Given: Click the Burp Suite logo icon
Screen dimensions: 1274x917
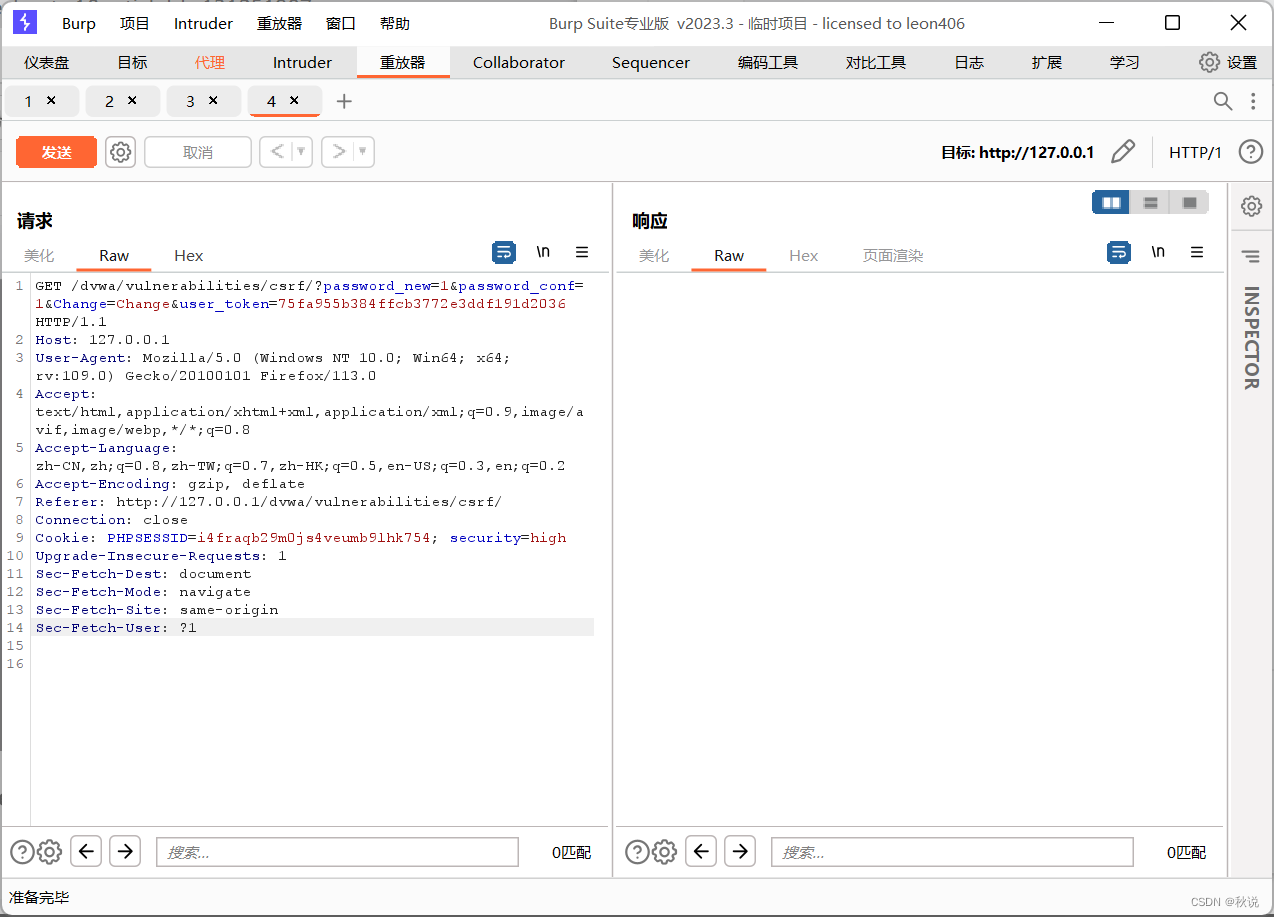Looking at the screenshot, I should pyautogui.click(x=25, y=22).
